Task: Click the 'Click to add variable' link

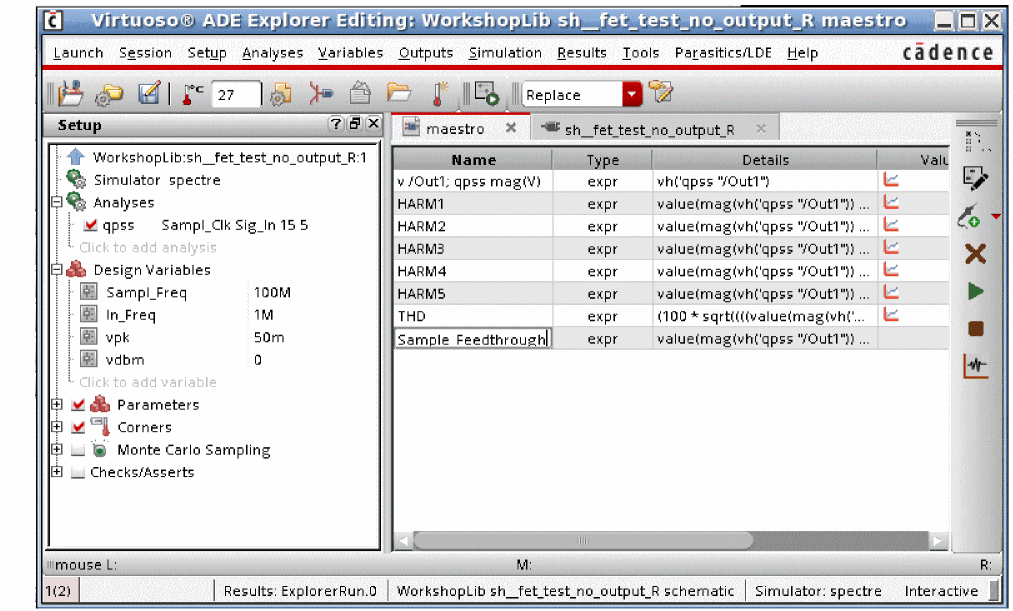Action: [x=147, y=382]
